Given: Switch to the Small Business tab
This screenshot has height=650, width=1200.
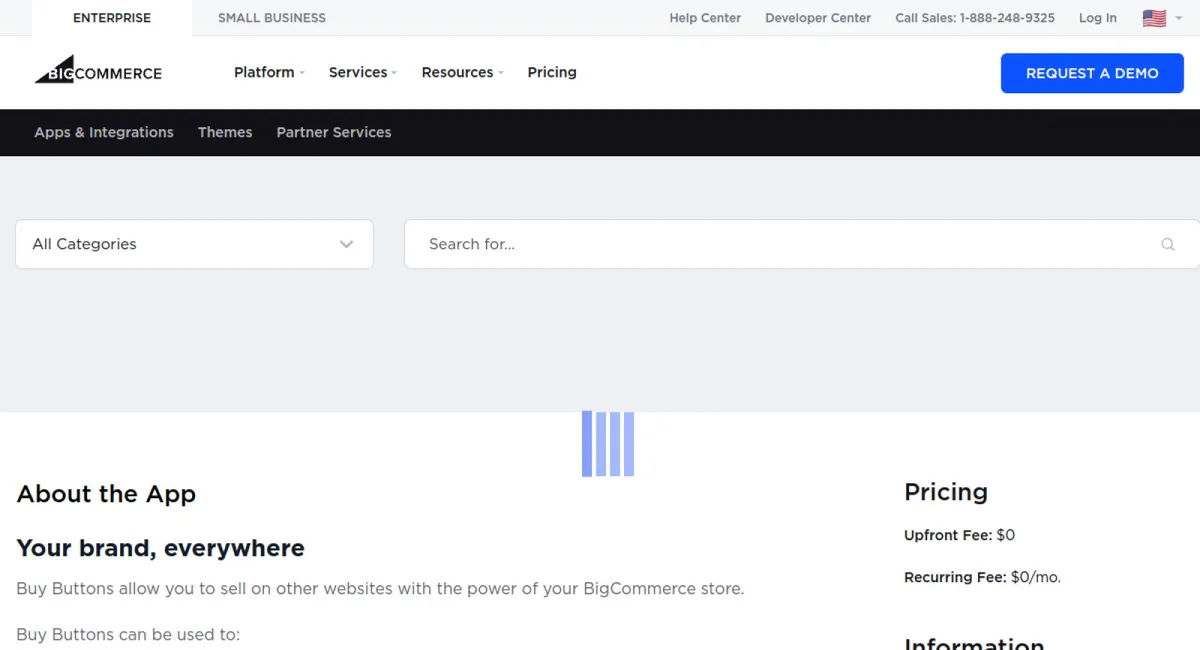Looking at the screenshot, I should [x=272, y=18].
